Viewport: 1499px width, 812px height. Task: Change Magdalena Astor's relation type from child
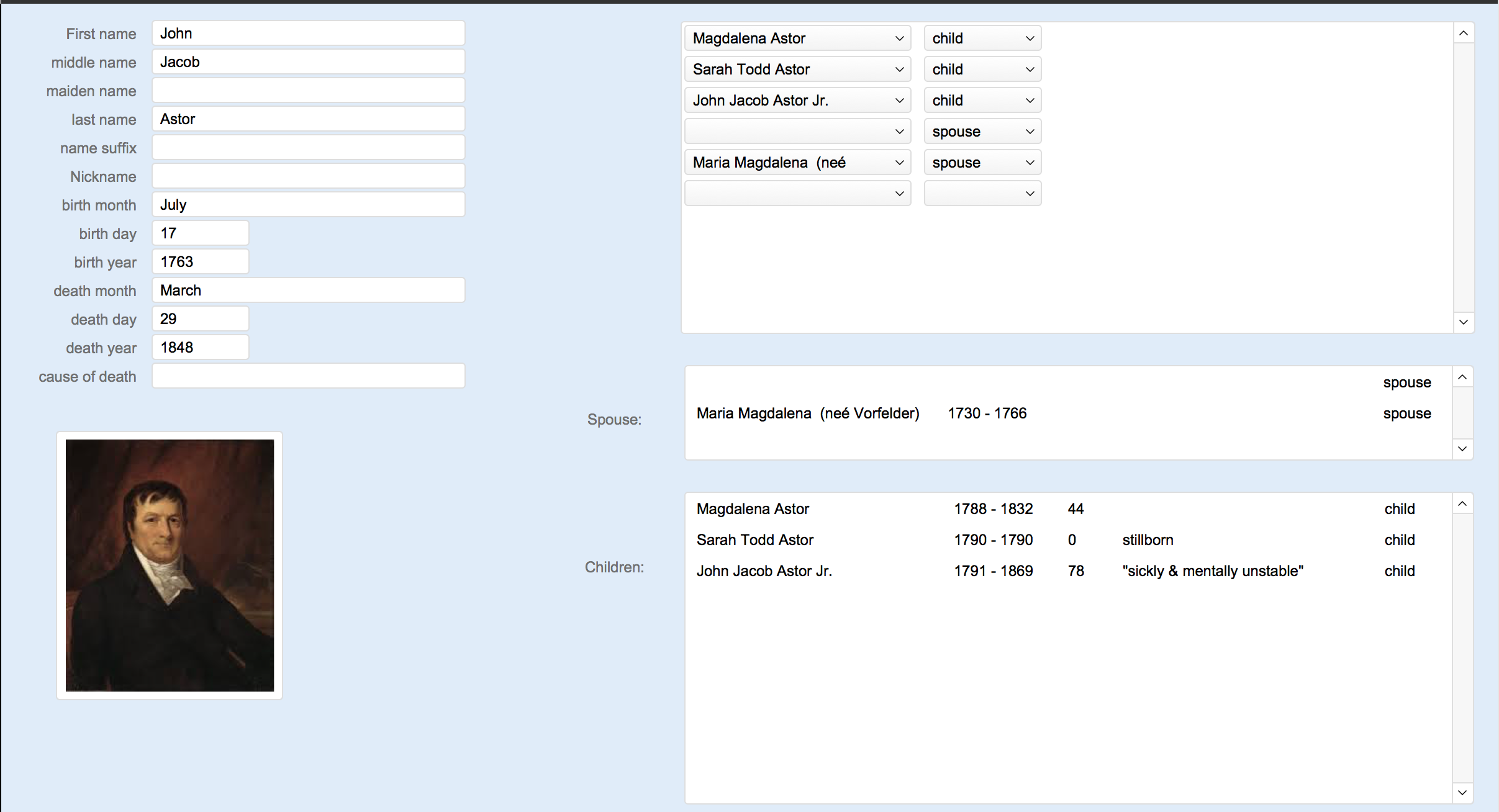coord(982,38)
